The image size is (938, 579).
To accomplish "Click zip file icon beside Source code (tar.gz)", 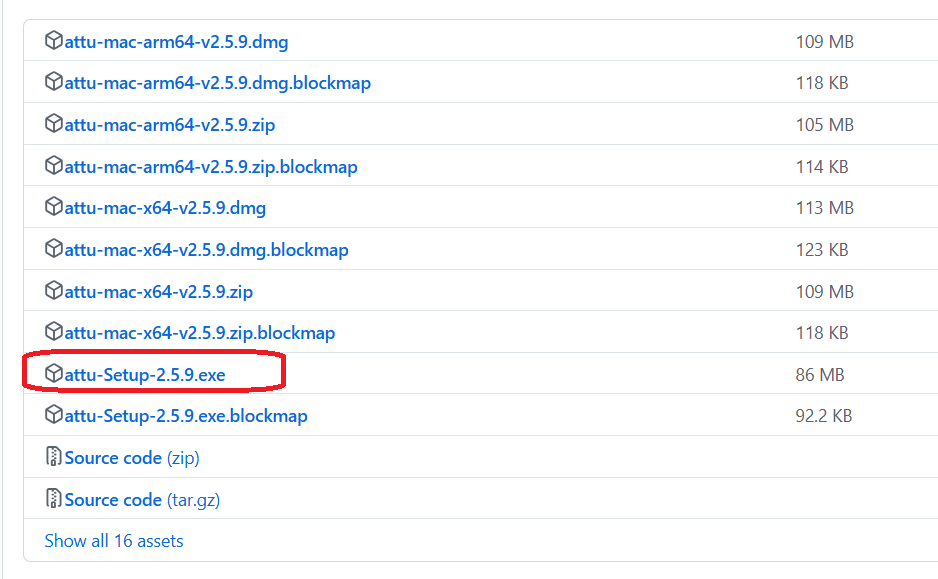I will pyautogui.click(x=54, y=499).
